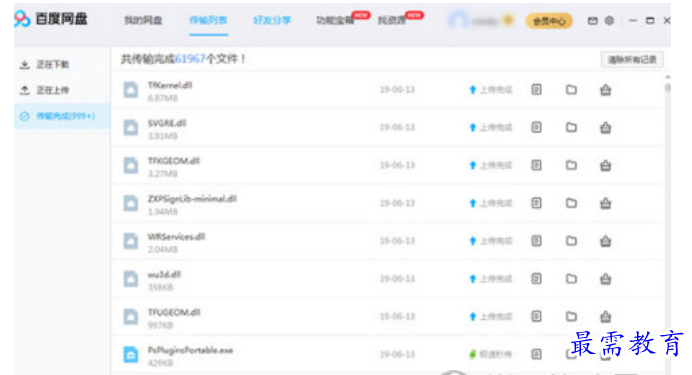Click the 61967 file count in the header
Screen dimensions: 692x375
pyautogui.click(x=190, y=59)
